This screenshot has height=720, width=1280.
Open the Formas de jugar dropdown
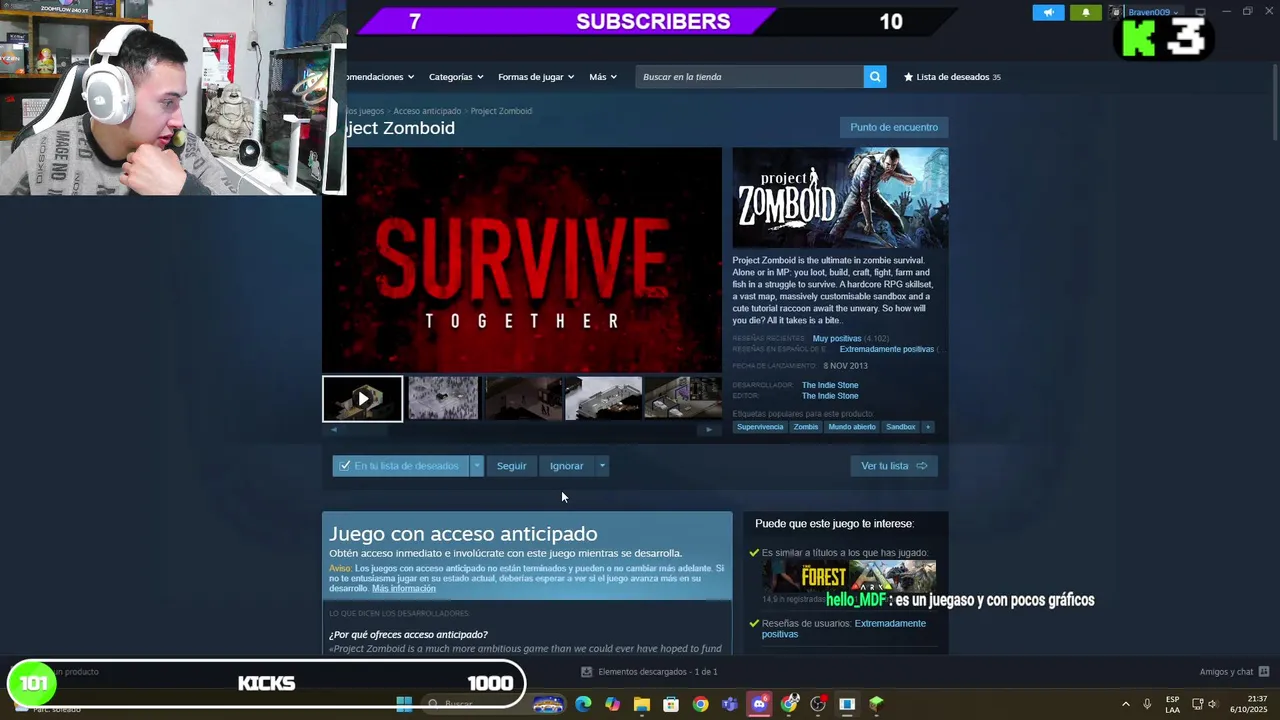(536, 77)
